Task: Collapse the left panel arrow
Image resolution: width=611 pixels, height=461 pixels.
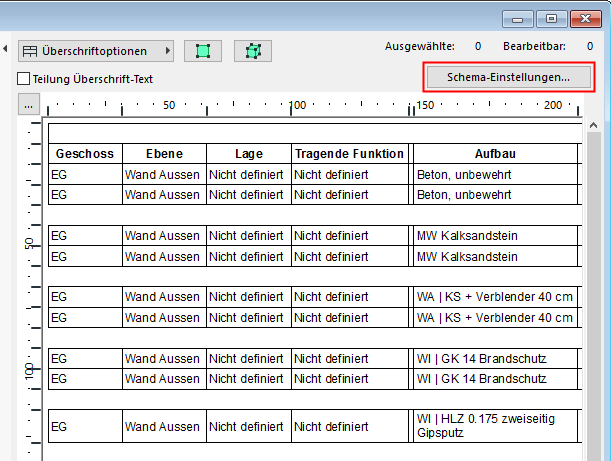Action: point(5,49)
